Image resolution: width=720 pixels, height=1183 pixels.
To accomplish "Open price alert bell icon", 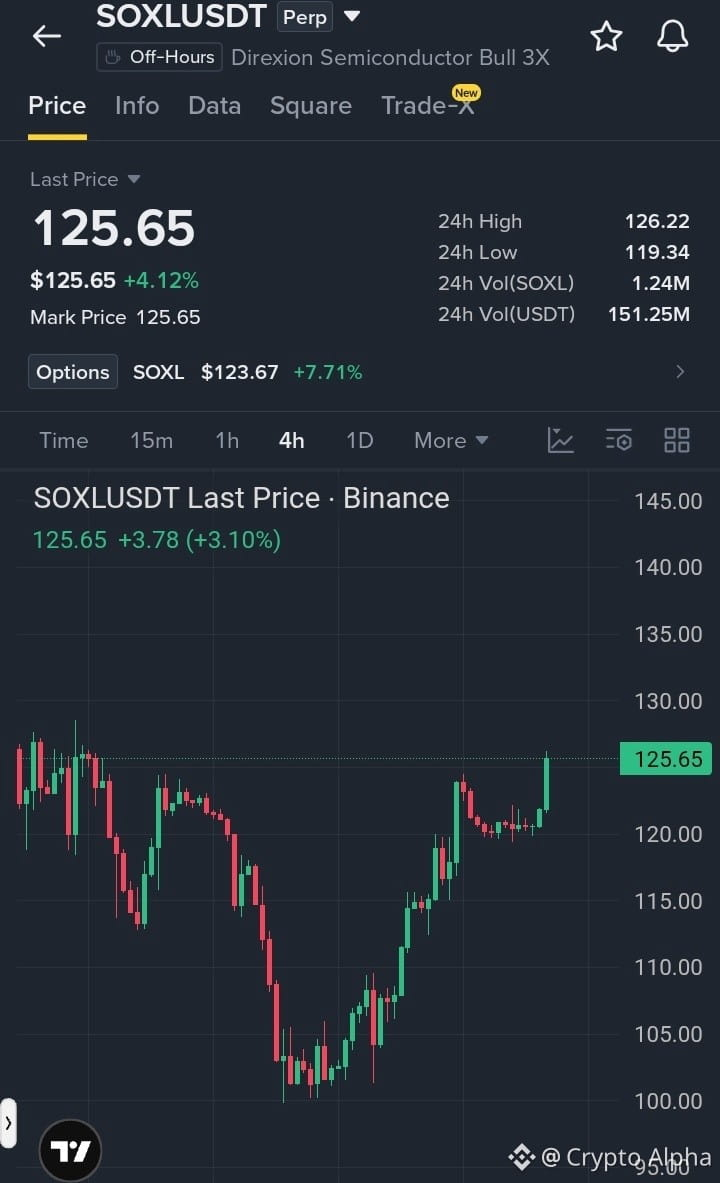I will pos(672,35).
